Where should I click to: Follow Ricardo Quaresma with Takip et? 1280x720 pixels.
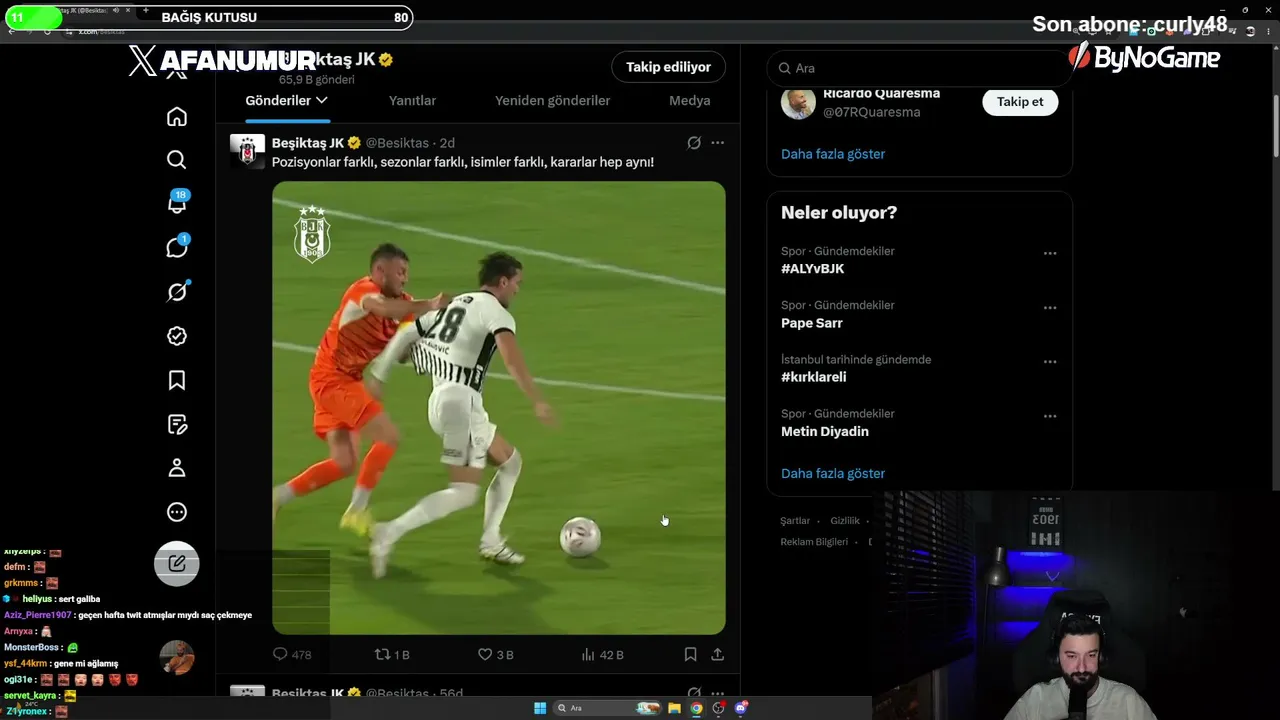[x=1020, y=101]
